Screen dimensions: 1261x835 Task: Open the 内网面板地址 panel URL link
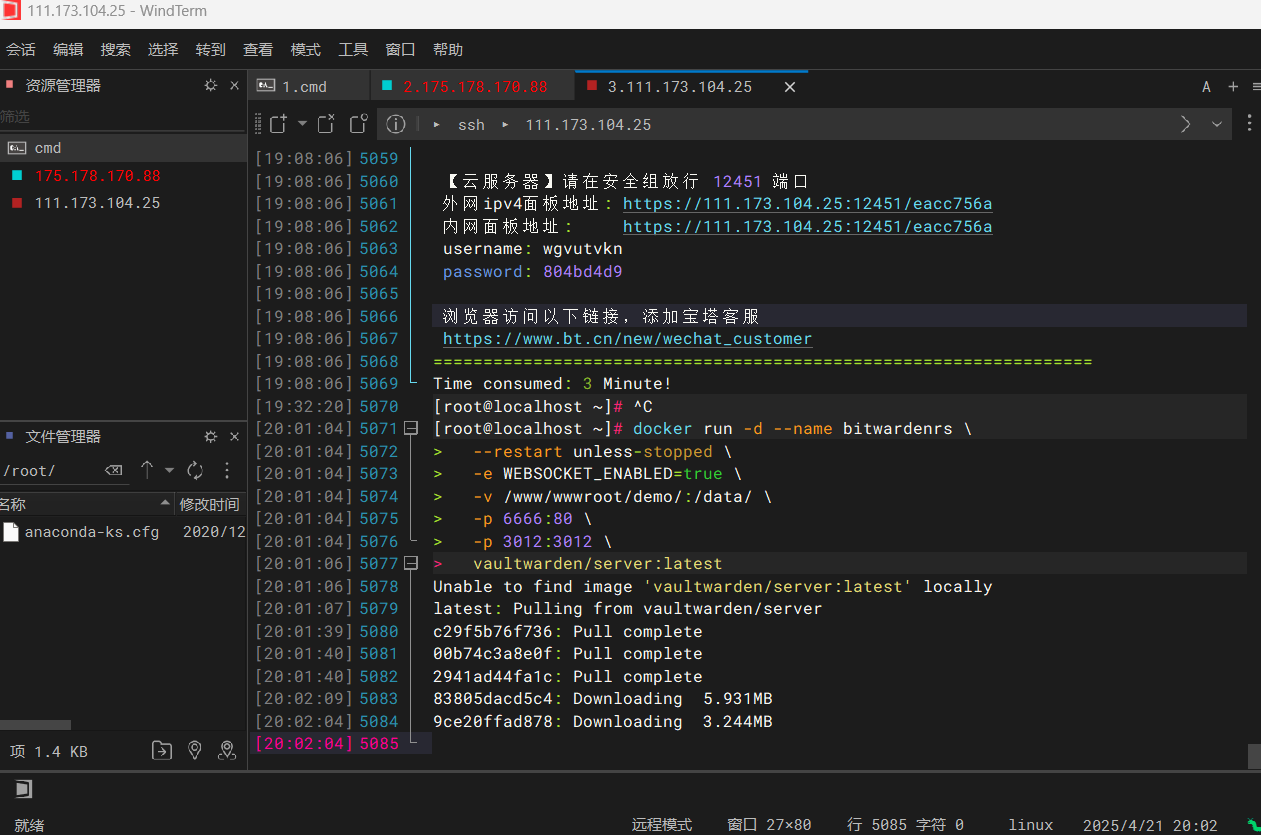(807, 227)
